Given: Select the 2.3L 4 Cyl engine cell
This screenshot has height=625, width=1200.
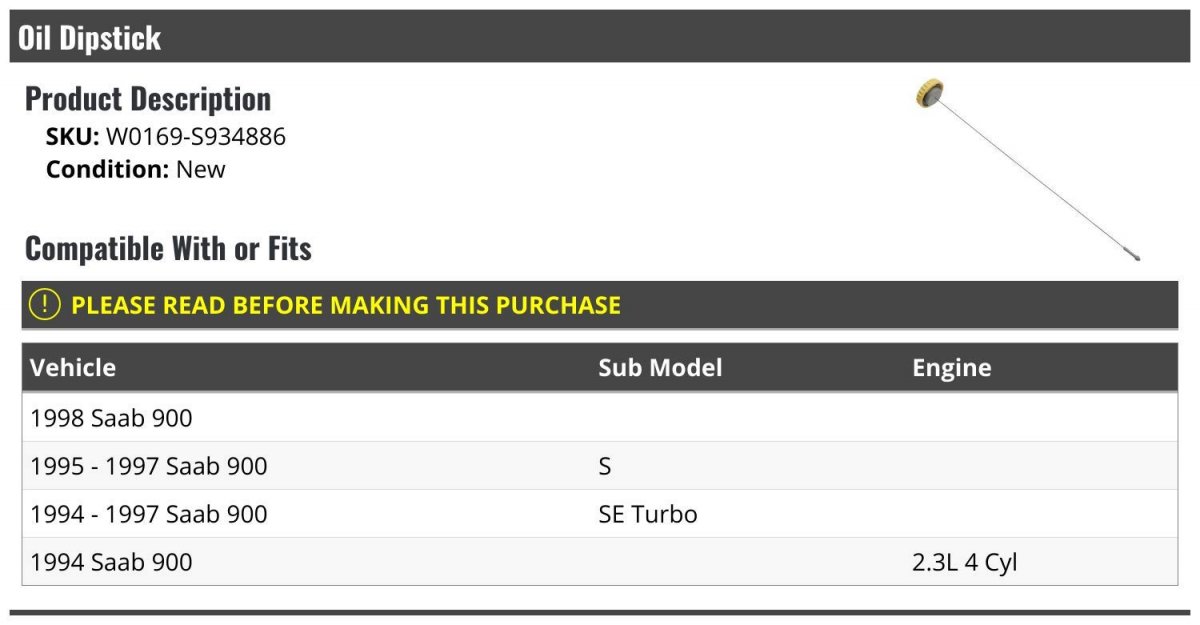Looking at the screenshot, I should (x=964, y=562).
